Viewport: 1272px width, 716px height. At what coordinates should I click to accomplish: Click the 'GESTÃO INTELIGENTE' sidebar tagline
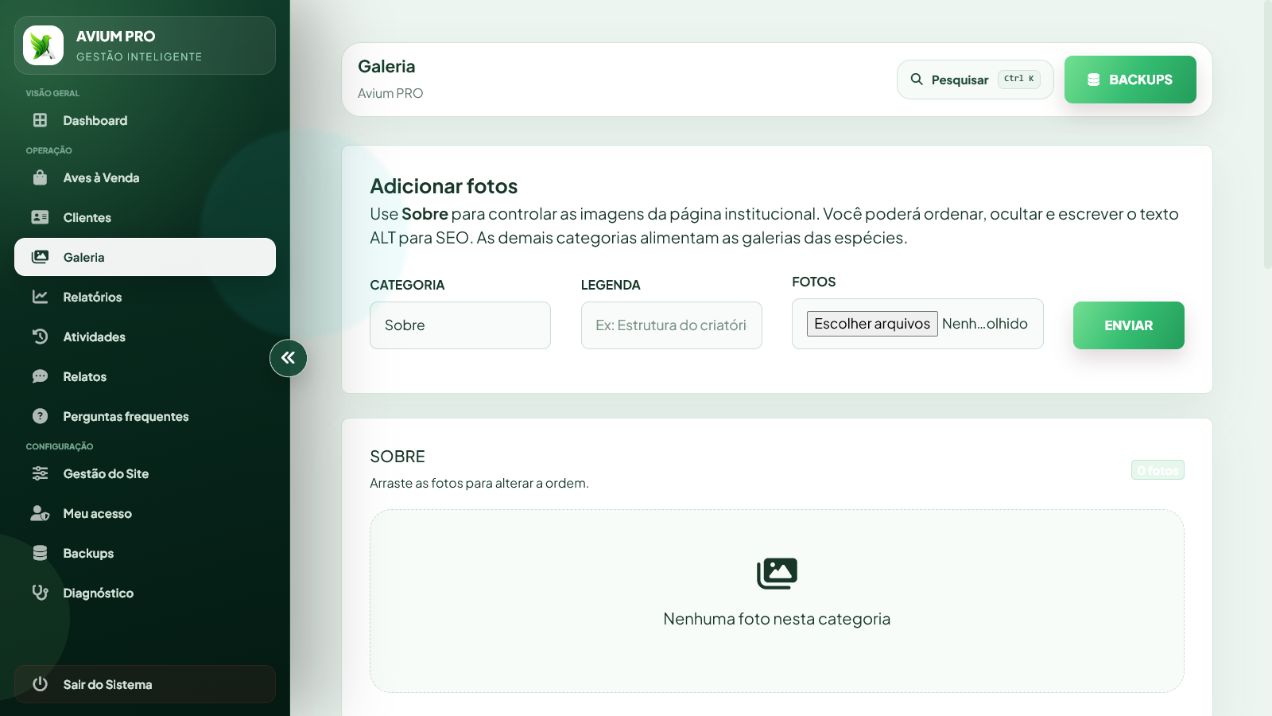tap(139, 57)
